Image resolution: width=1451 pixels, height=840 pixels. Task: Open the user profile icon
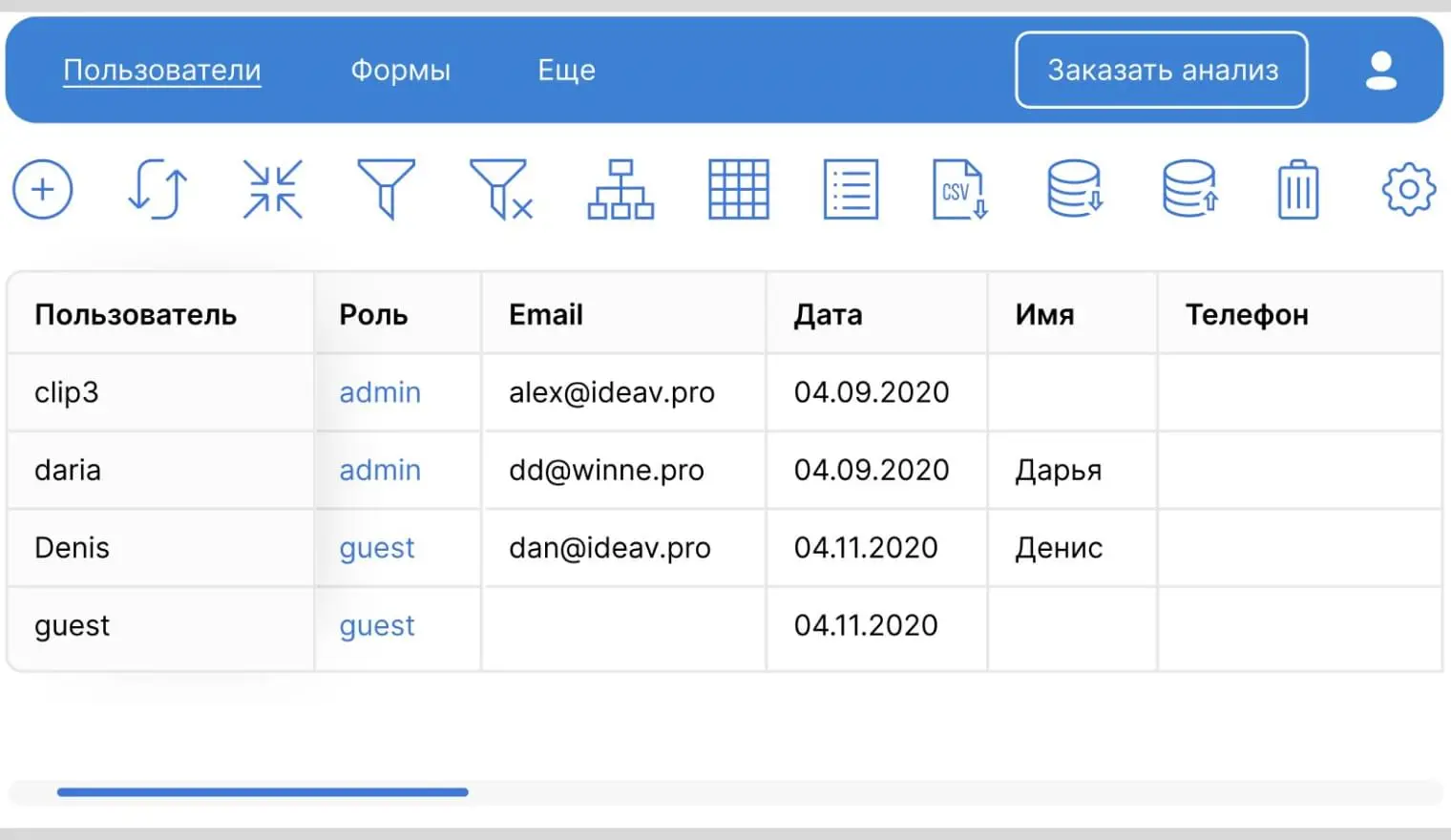pyautogui.click(x=1380, y=71)
